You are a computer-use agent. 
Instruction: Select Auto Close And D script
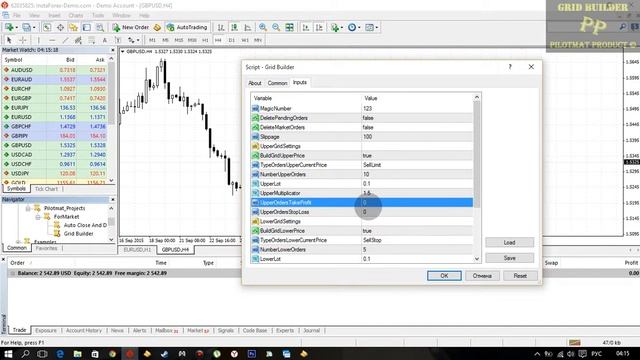click(85, 225)
